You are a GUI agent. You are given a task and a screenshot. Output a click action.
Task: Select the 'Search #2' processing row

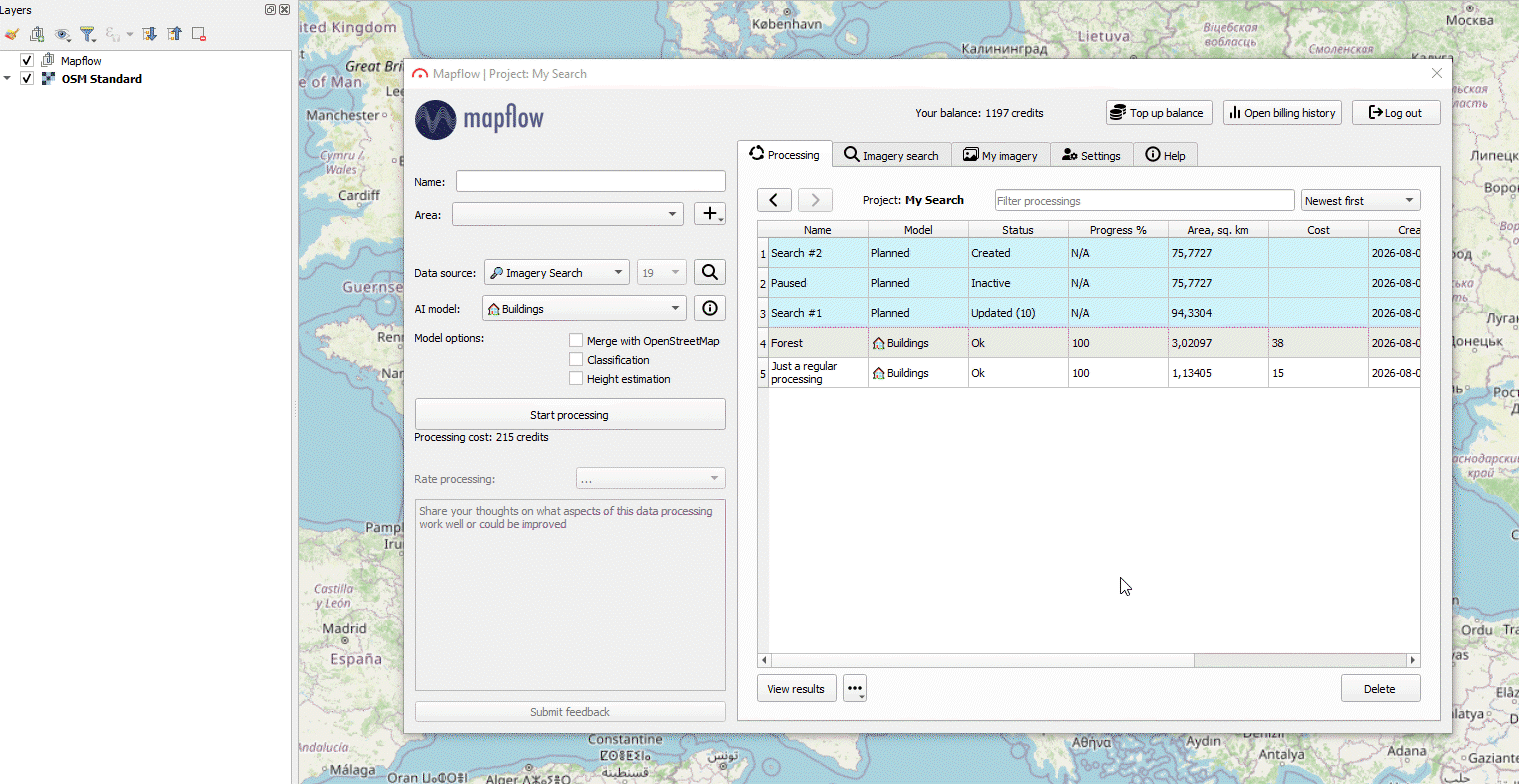[x=1089, y=253]
